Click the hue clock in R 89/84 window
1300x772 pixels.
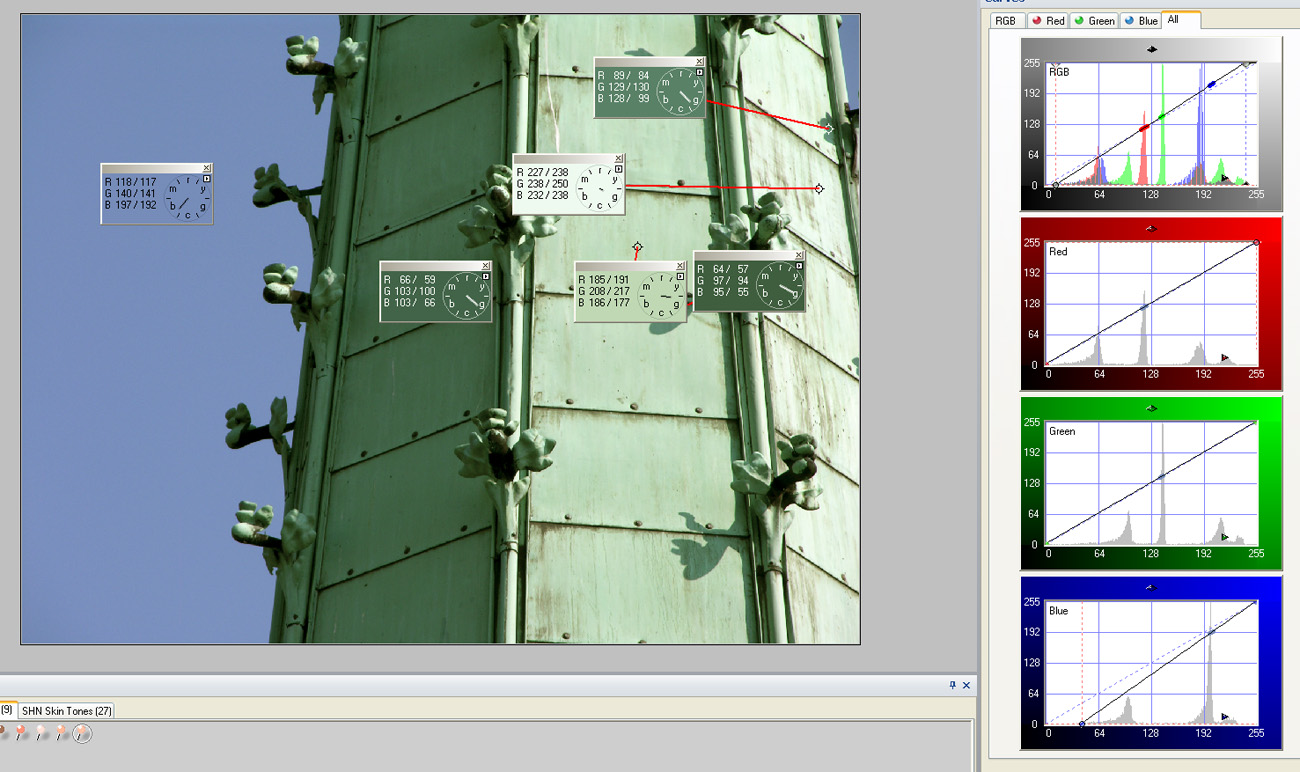[680, 92]
